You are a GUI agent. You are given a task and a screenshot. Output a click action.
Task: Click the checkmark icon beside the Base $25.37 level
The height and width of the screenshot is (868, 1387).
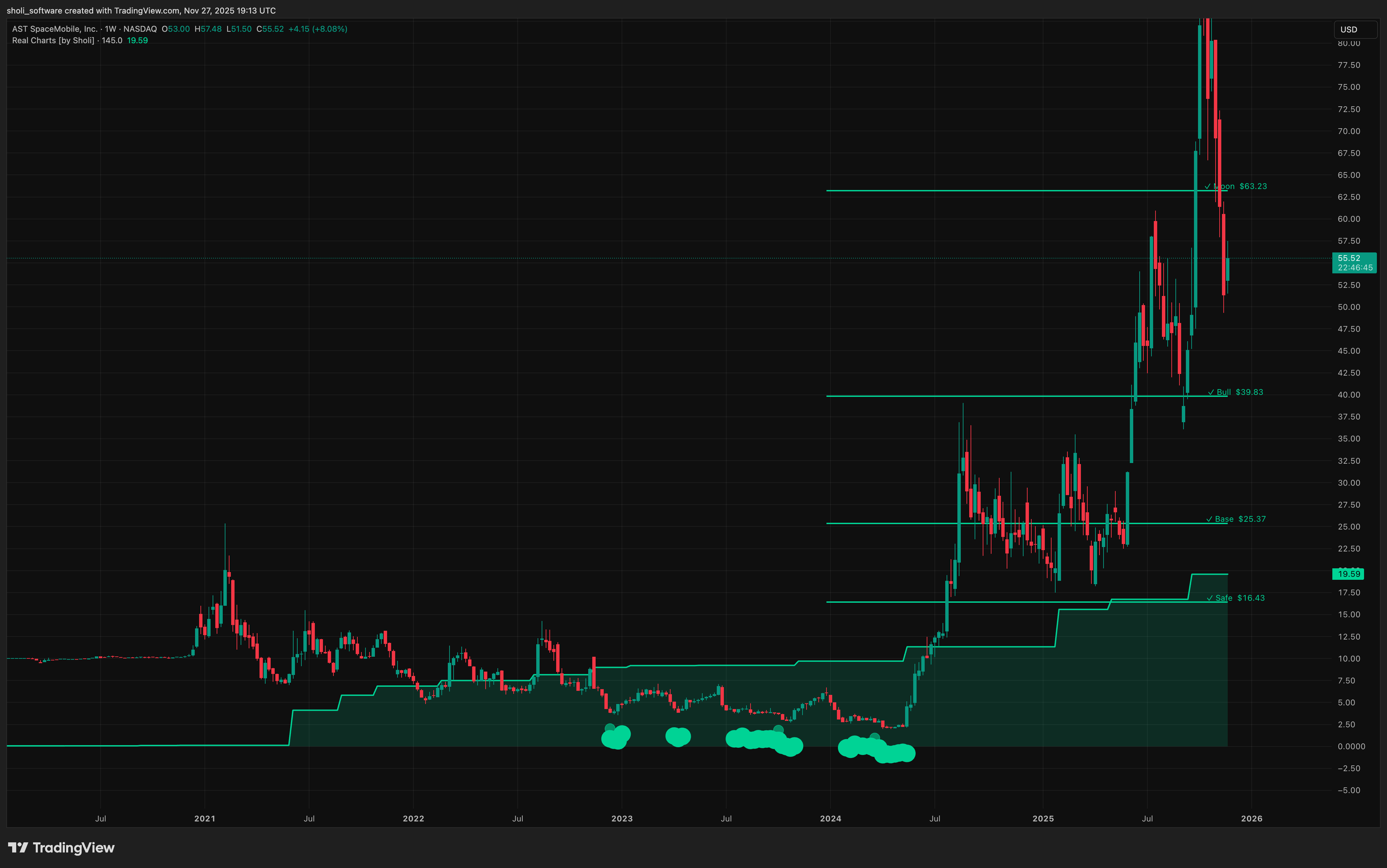click(x=1210, y=518)
